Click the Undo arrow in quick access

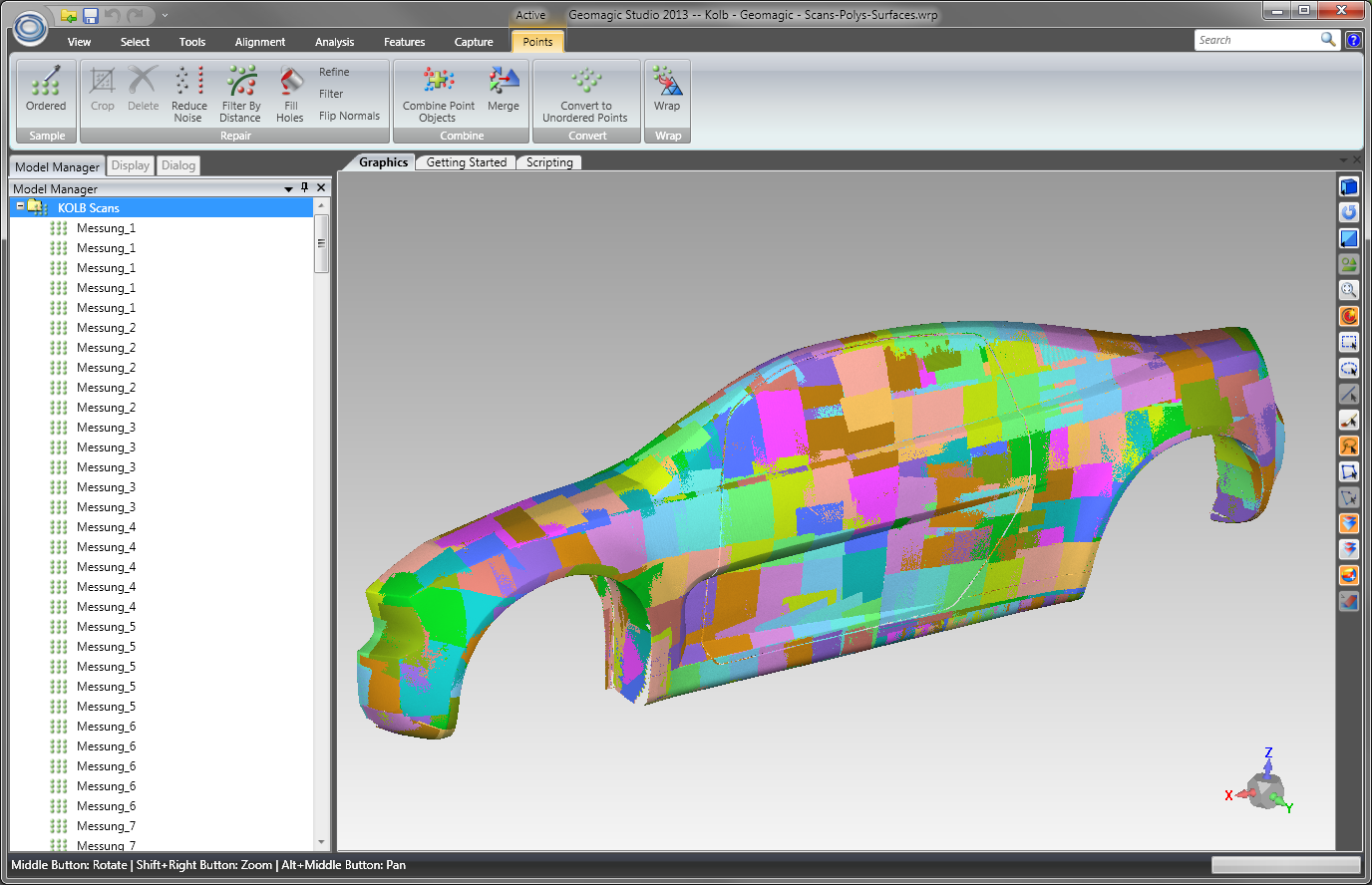click(113, 16)
